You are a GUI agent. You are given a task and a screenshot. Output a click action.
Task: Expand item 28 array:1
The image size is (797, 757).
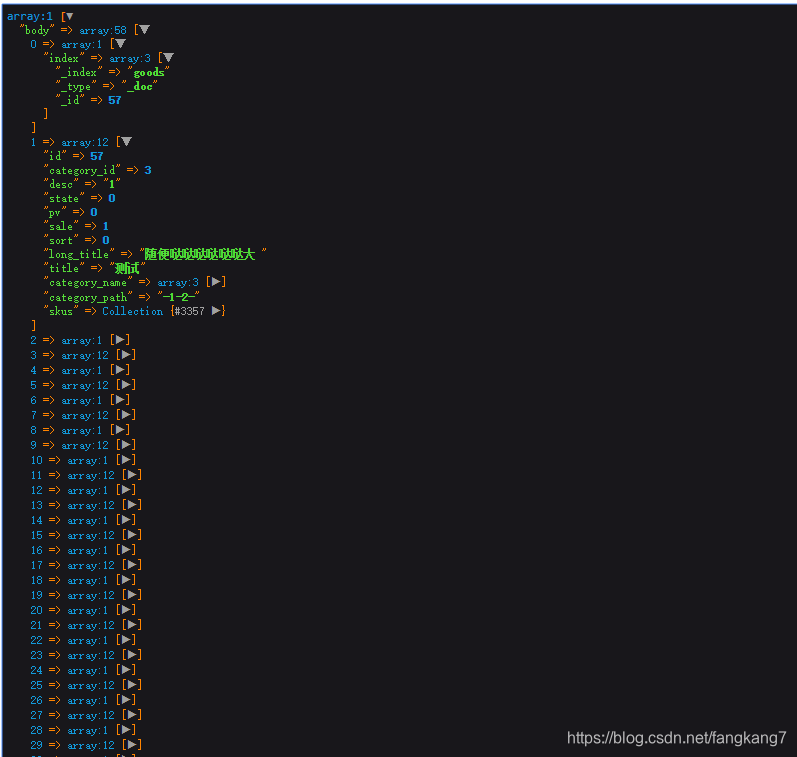pos(127,730)
